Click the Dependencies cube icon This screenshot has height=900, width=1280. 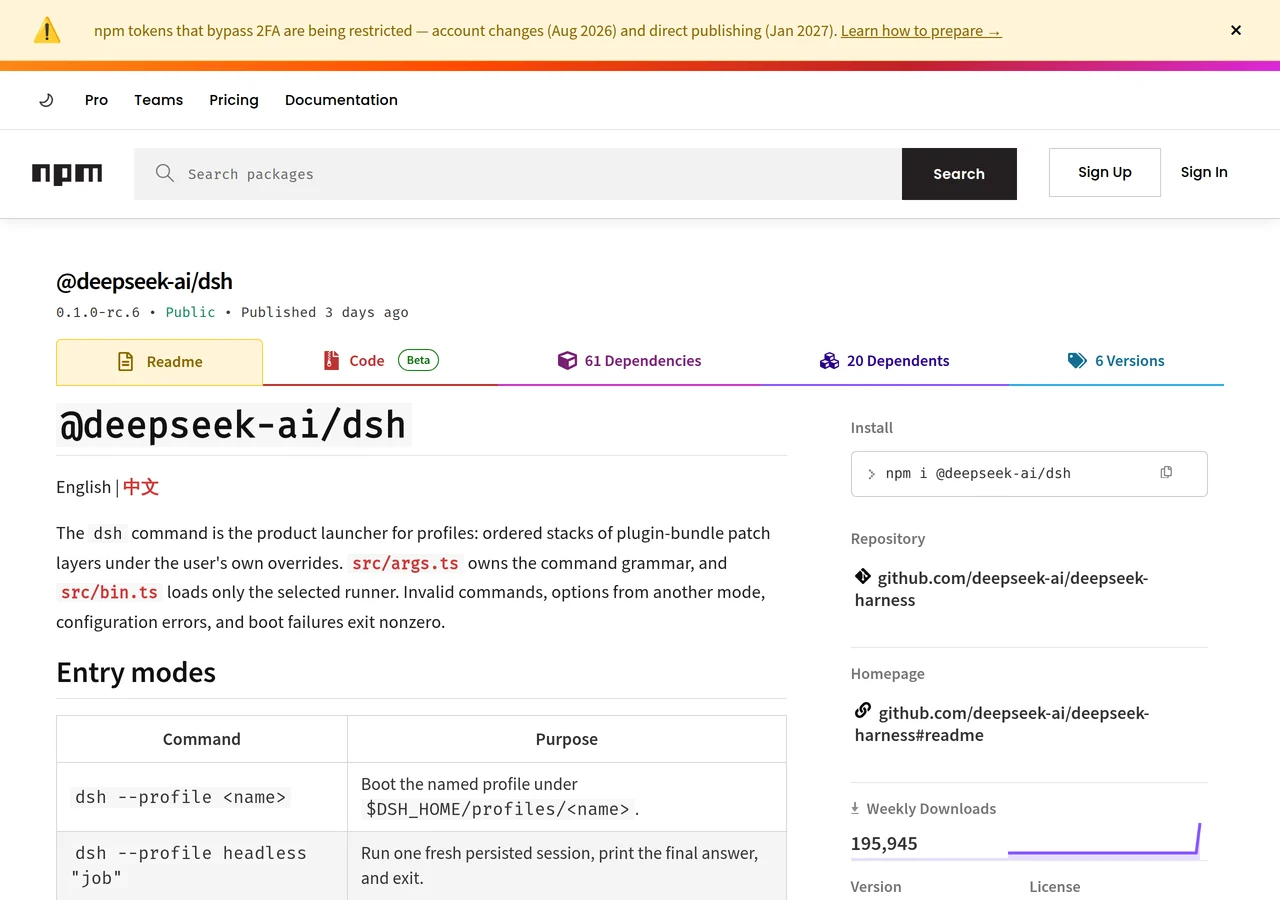tap(567, 361)
